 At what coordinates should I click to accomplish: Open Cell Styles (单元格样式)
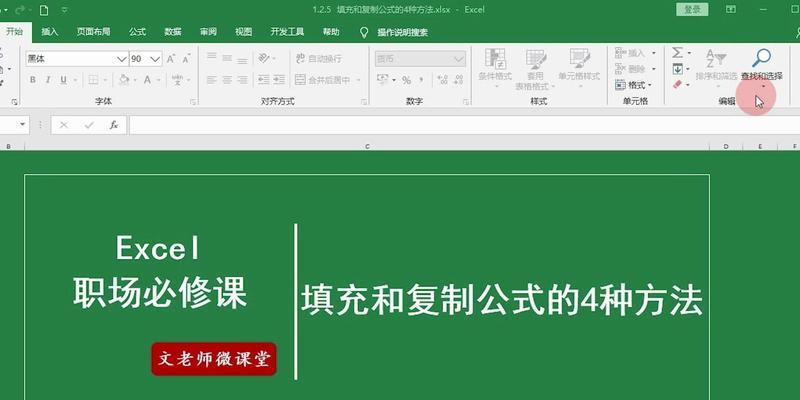click(x=579, y=68)
